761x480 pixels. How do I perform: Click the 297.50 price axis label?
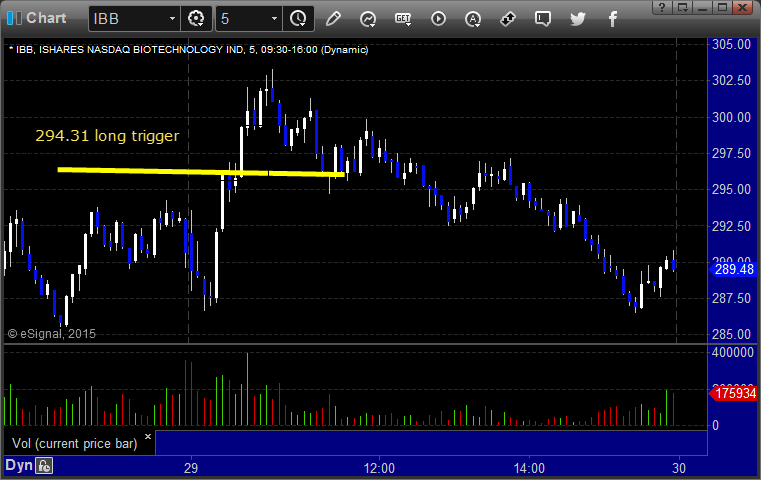pyautogui.click(x=731, y=153)
